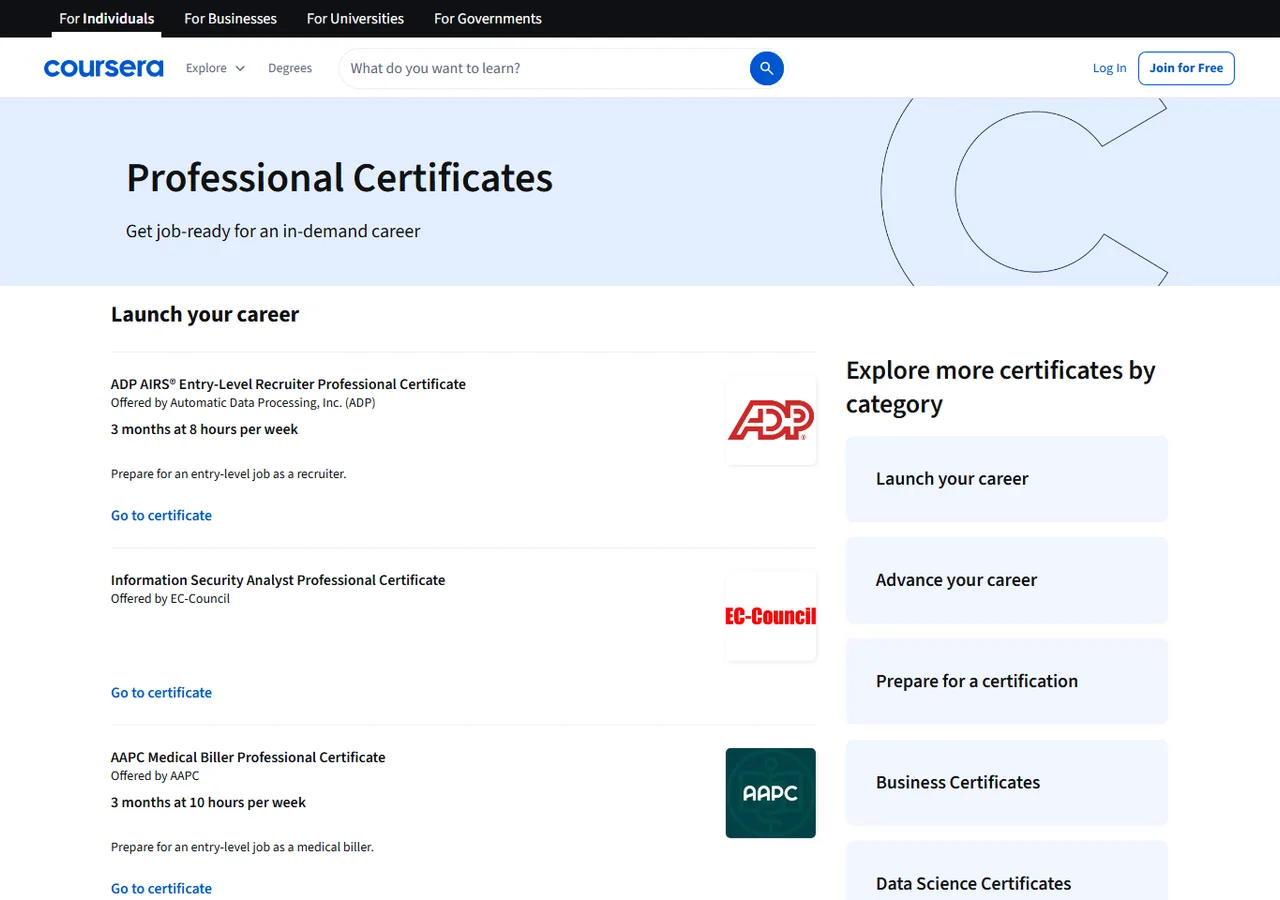Select the Advance your career category card
The width and height of the screenshot is (1280, 900).
[x=1007, y=580]
